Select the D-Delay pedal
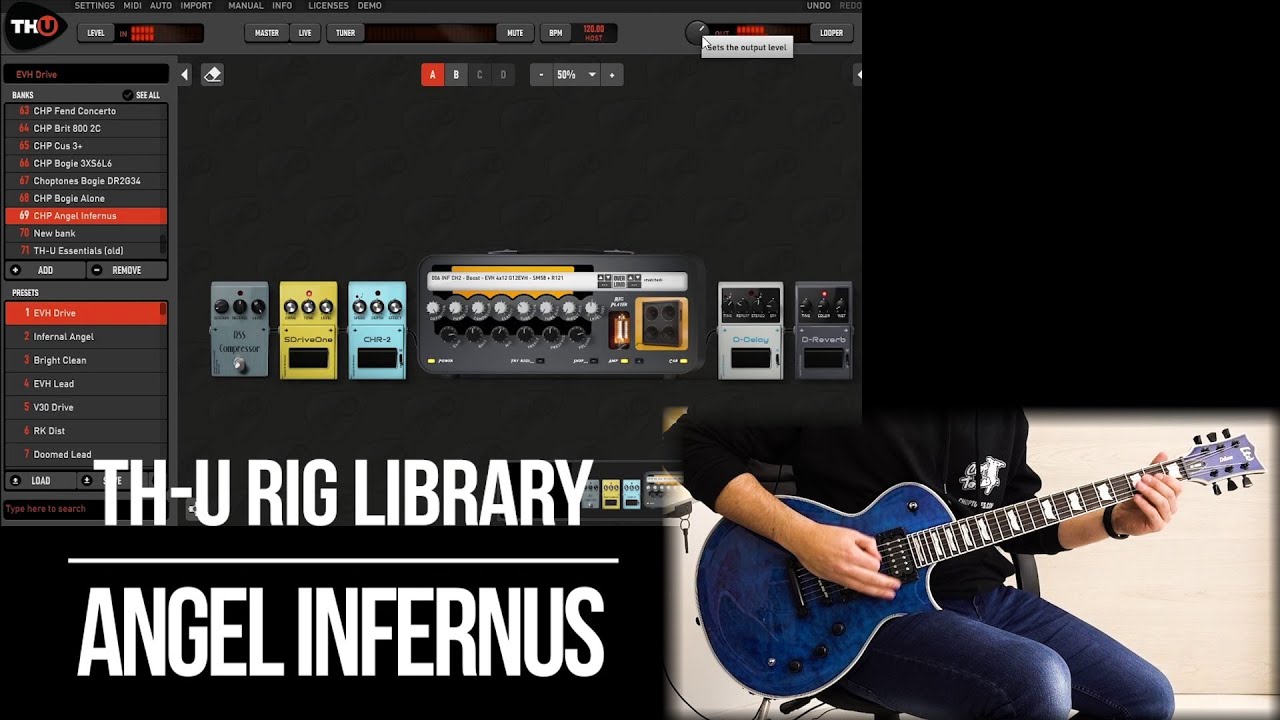The height and width of the screenshot is (720, 1280). tap(750, 330)
